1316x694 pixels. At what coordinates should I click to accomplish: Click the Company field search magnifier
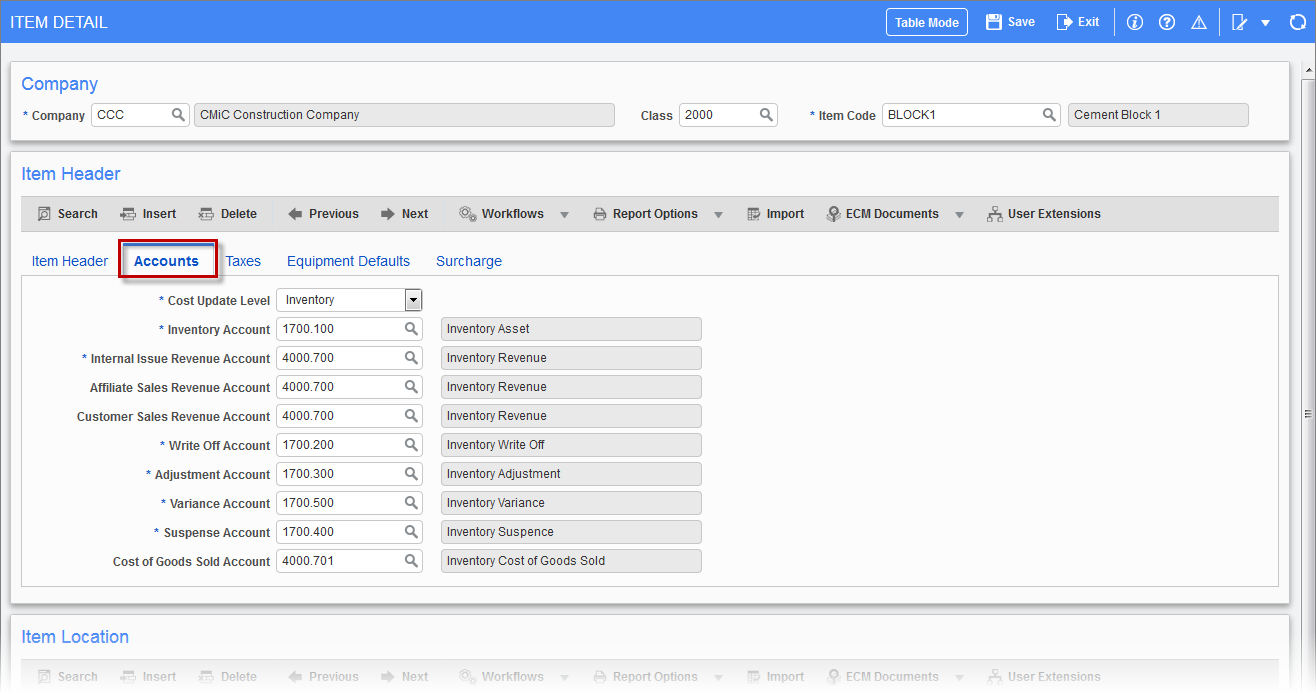[178, 115]
